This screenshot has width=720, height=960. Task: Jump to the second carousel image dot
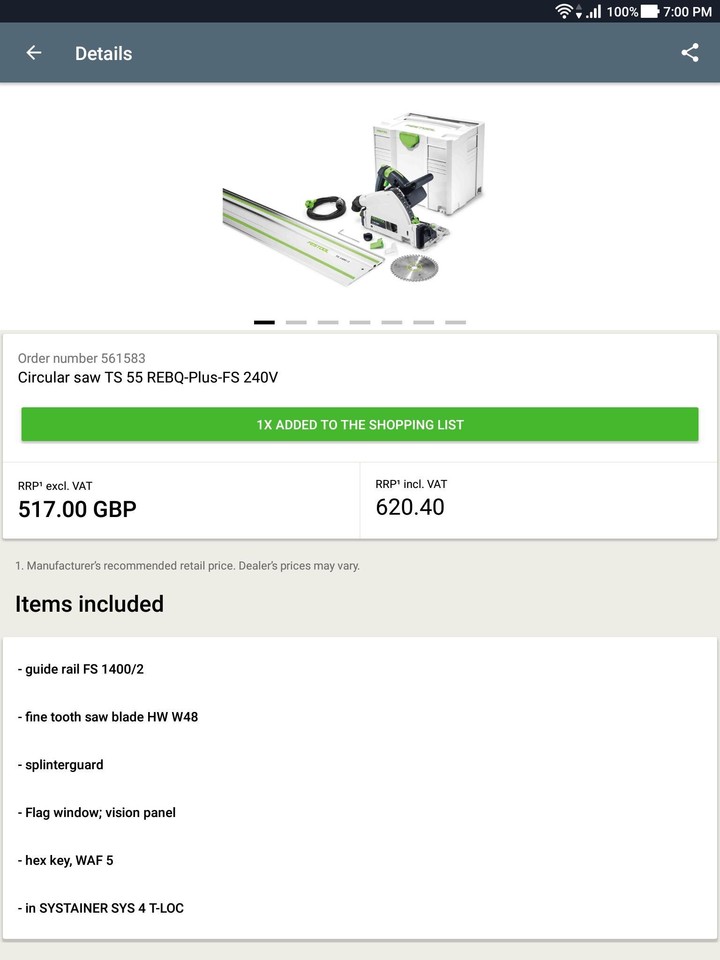(296, 322)
